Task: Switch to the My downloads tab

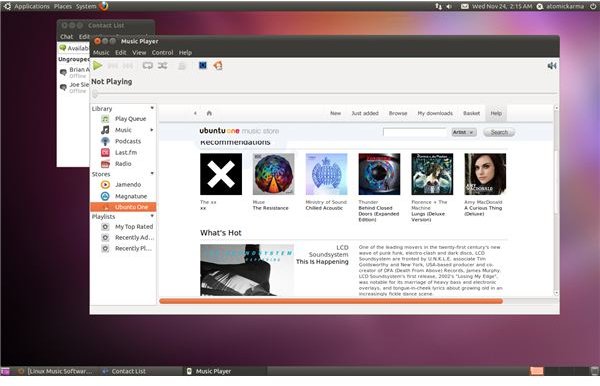Action: (x=435, y=113)
